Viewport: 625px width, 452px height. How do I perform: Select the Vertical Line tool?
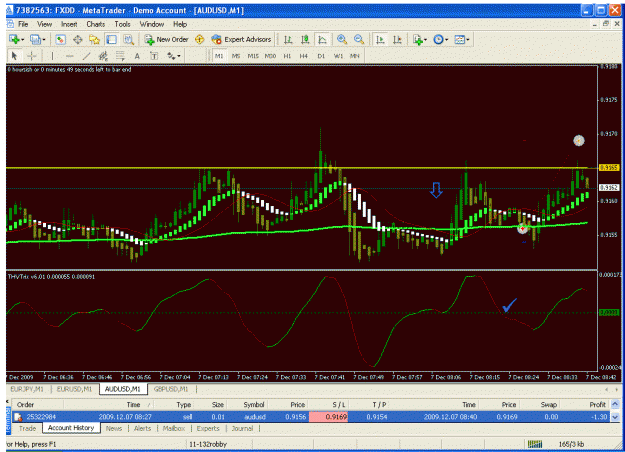click(x=52, y=56)
